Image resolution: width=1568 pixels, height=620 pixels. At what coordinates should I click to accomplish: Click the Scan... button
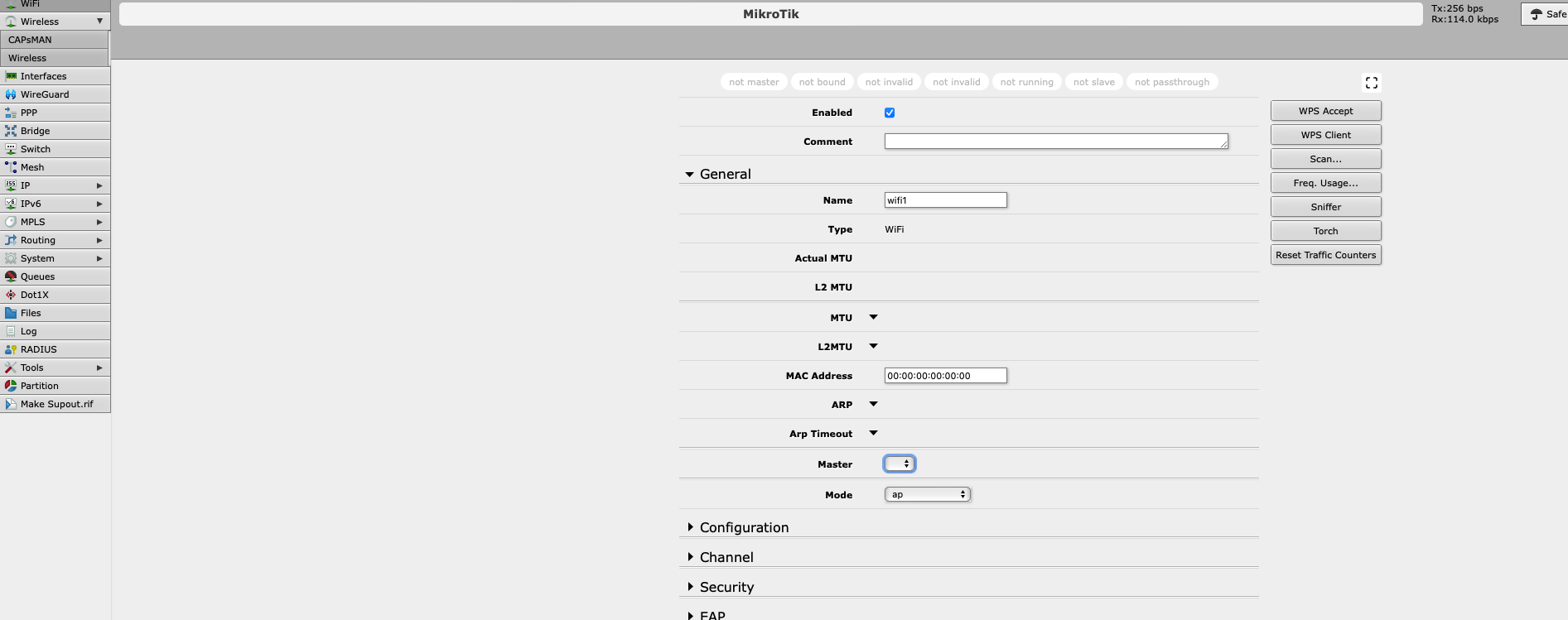(x=1325, y=159)
